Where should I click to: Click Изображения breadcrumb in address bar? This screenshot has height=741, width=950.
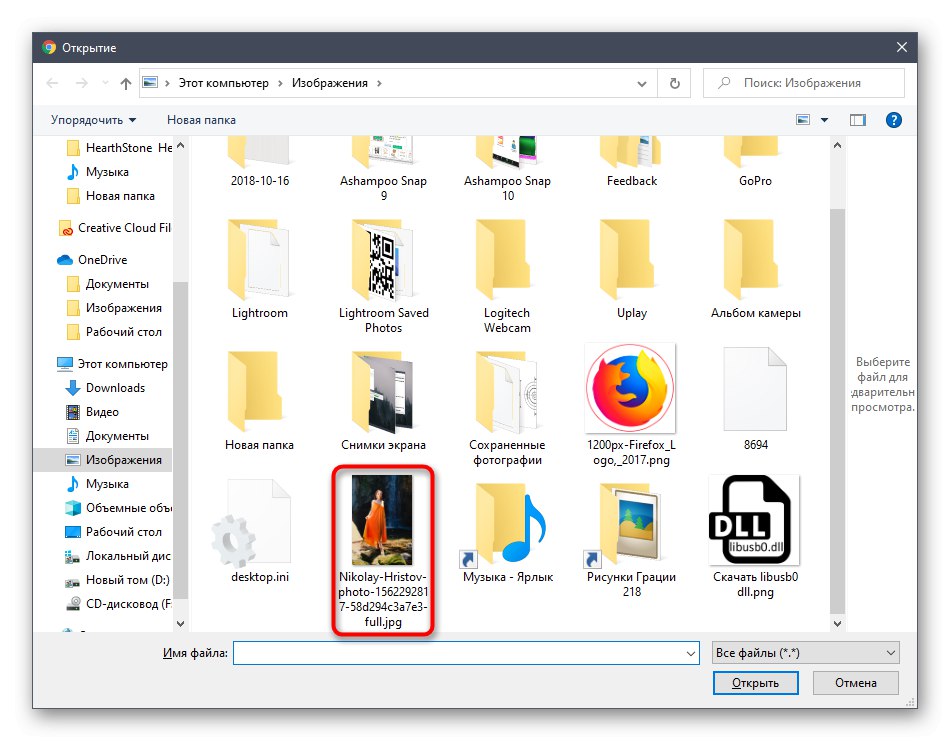[330, 83]
